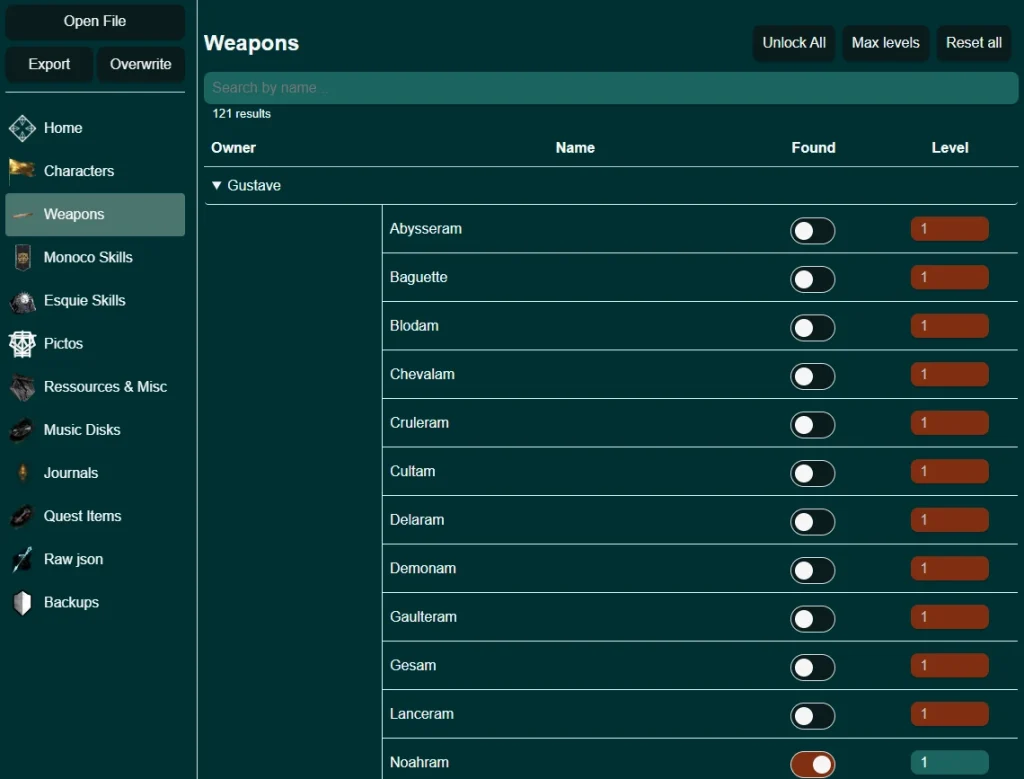Click the Journals icon
This screenshot has width=1024, height=779.
[x=22, y=473]
